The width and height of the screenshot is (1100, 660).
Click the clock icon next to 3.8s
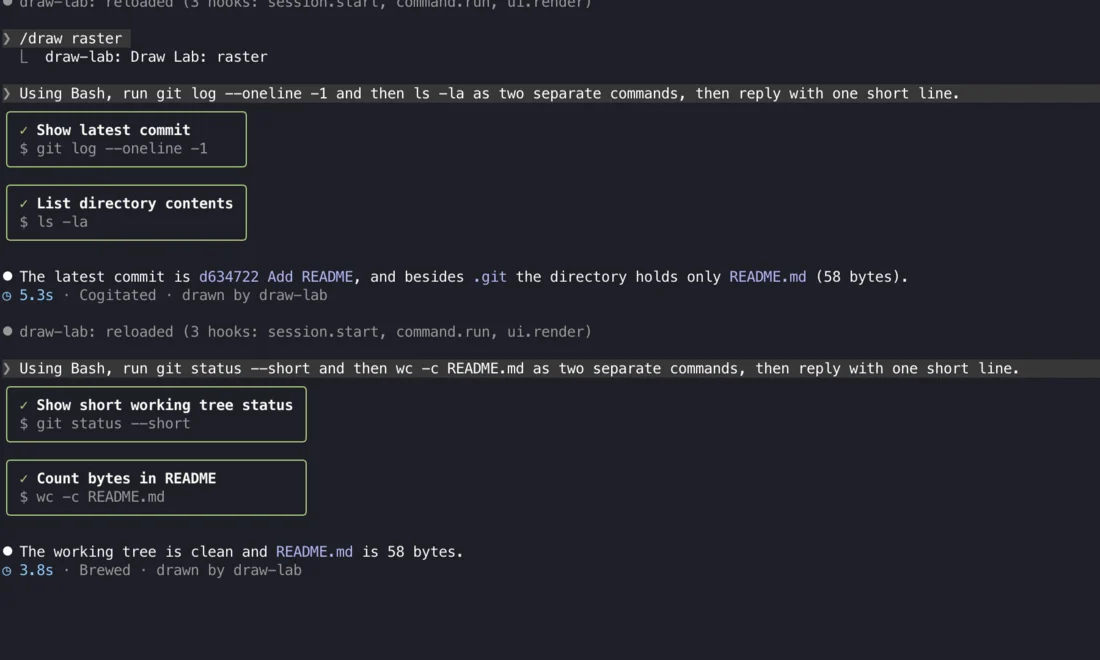pos(7,571)
